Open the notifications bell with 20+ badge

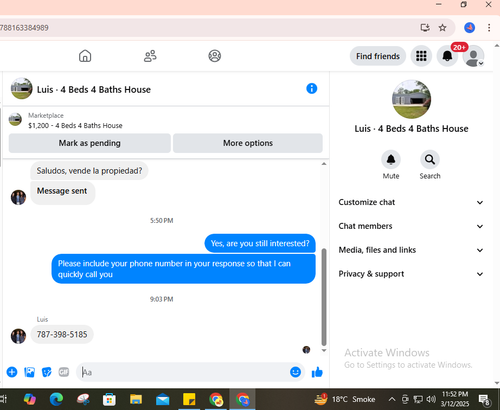[x=447, y=56]
